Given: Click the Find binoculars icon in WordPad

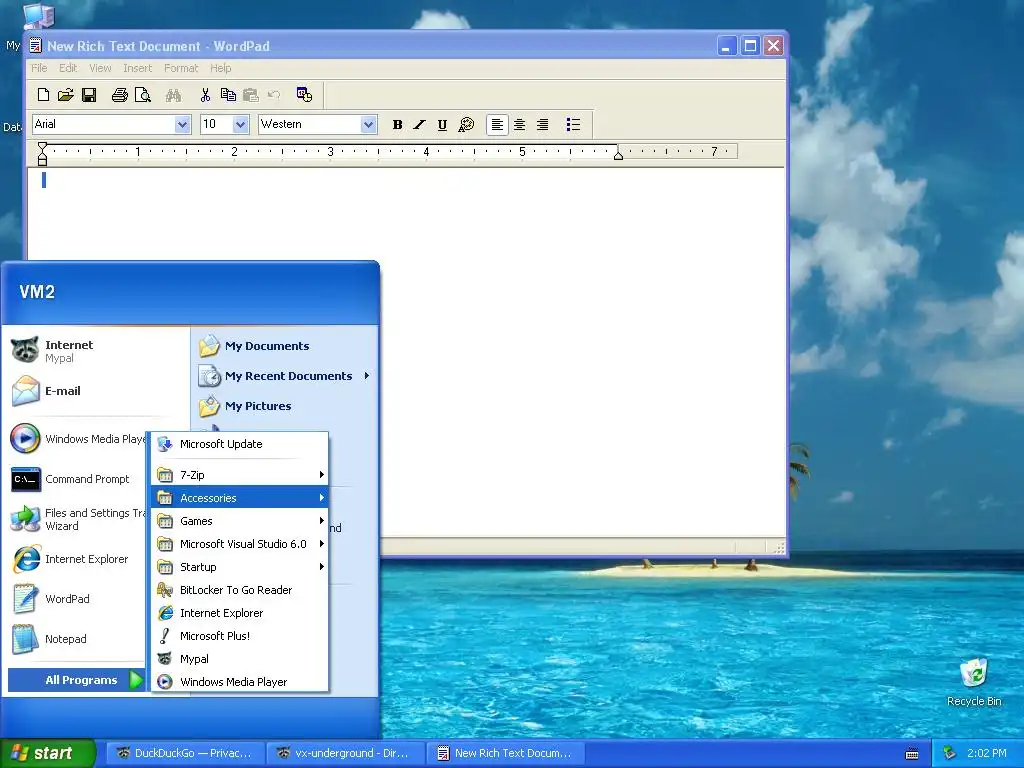Looking at the screenshot, I should [x=173, y=95].
